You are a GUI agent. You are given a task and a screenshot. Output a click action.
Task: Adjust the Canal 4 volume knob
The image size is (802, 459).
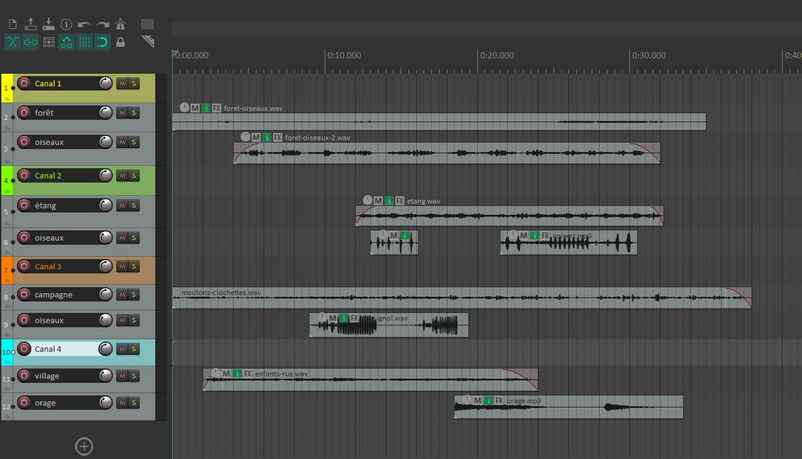tap(106, 349)
